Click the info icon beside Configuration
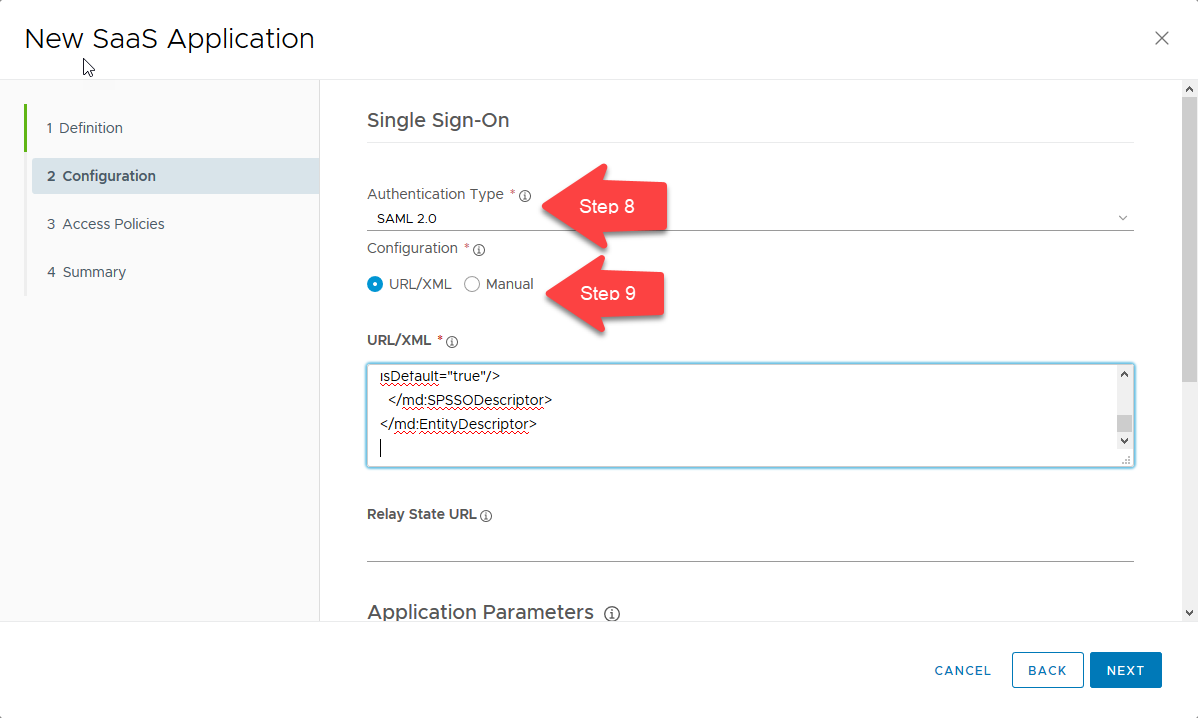 pyautogui.click(x=479, y=249)
